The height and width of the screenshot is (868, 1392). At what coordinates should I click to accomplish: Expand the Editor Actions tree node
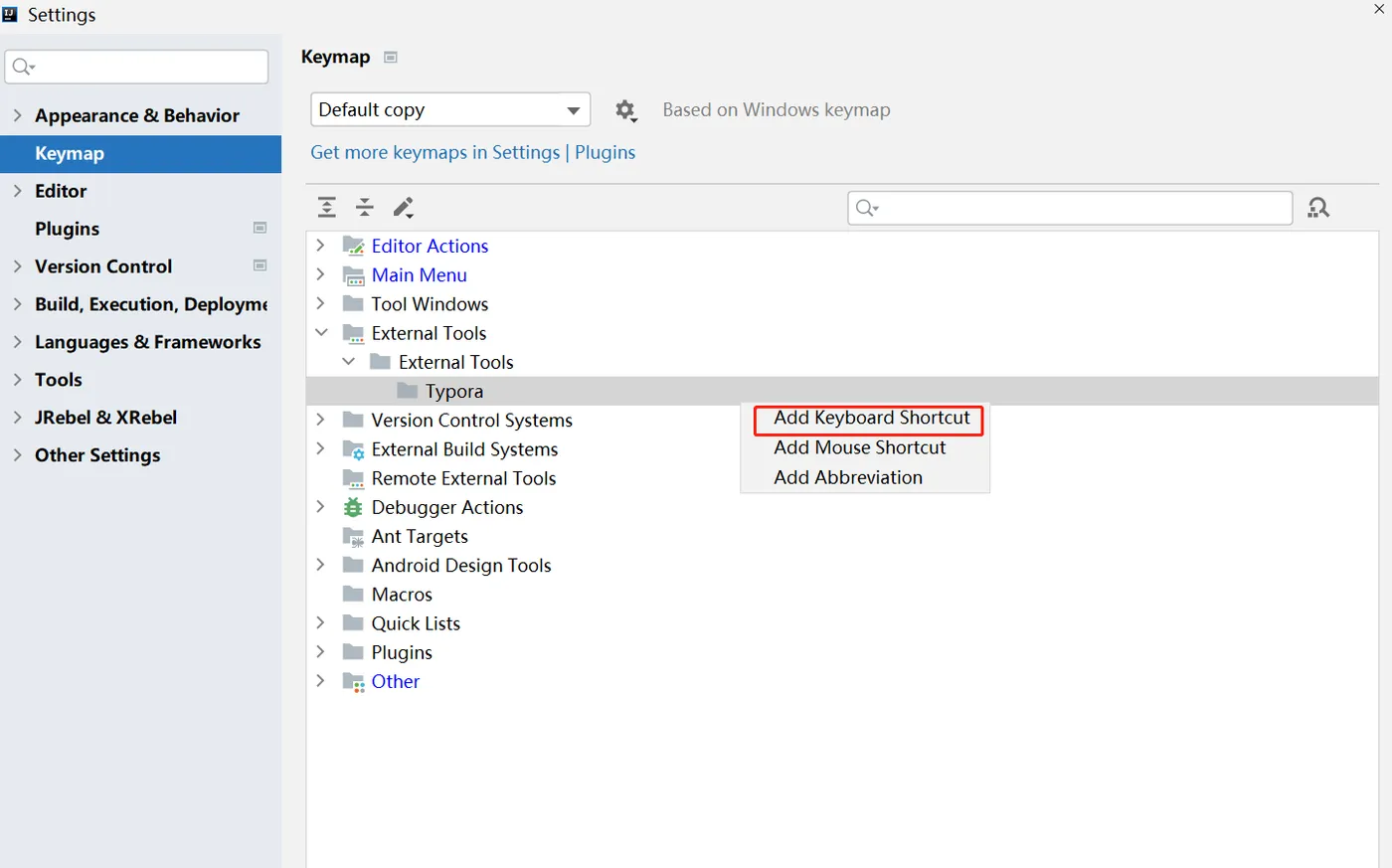(320, 245)
